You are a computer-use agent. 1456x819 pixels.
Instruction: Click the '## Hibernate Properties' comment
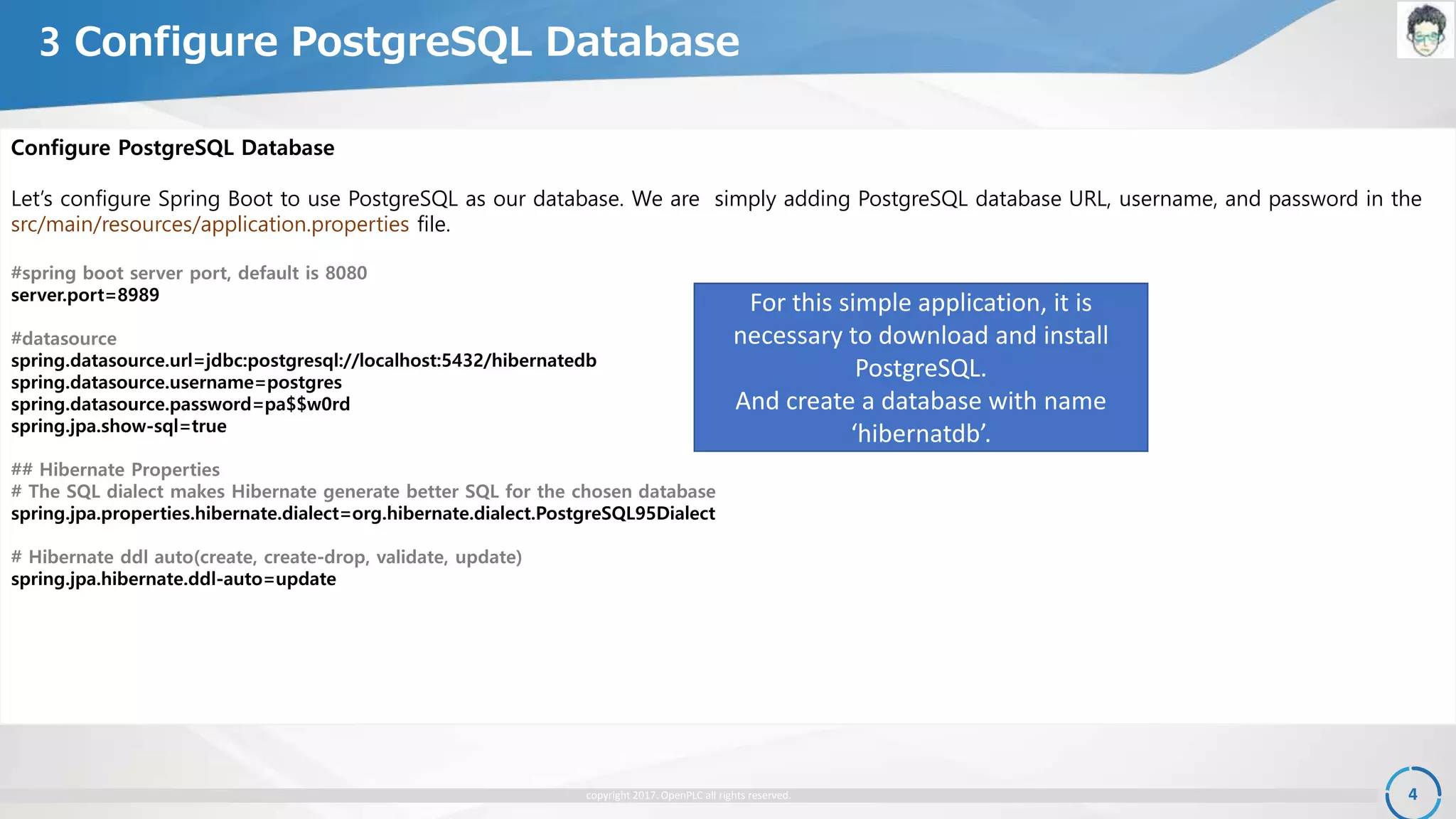(x=115, y=469)
